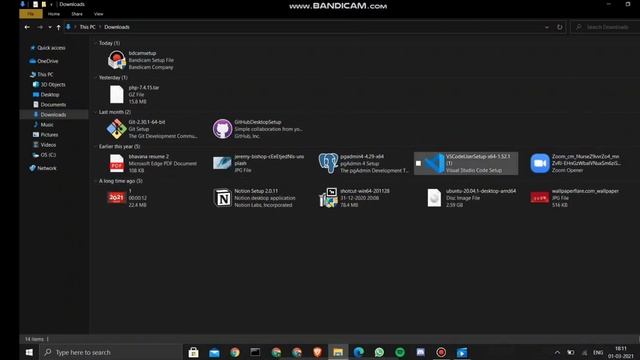Select the 2021 video file named 1
This screenshot has height=360, width=640.
pos(127,198)
